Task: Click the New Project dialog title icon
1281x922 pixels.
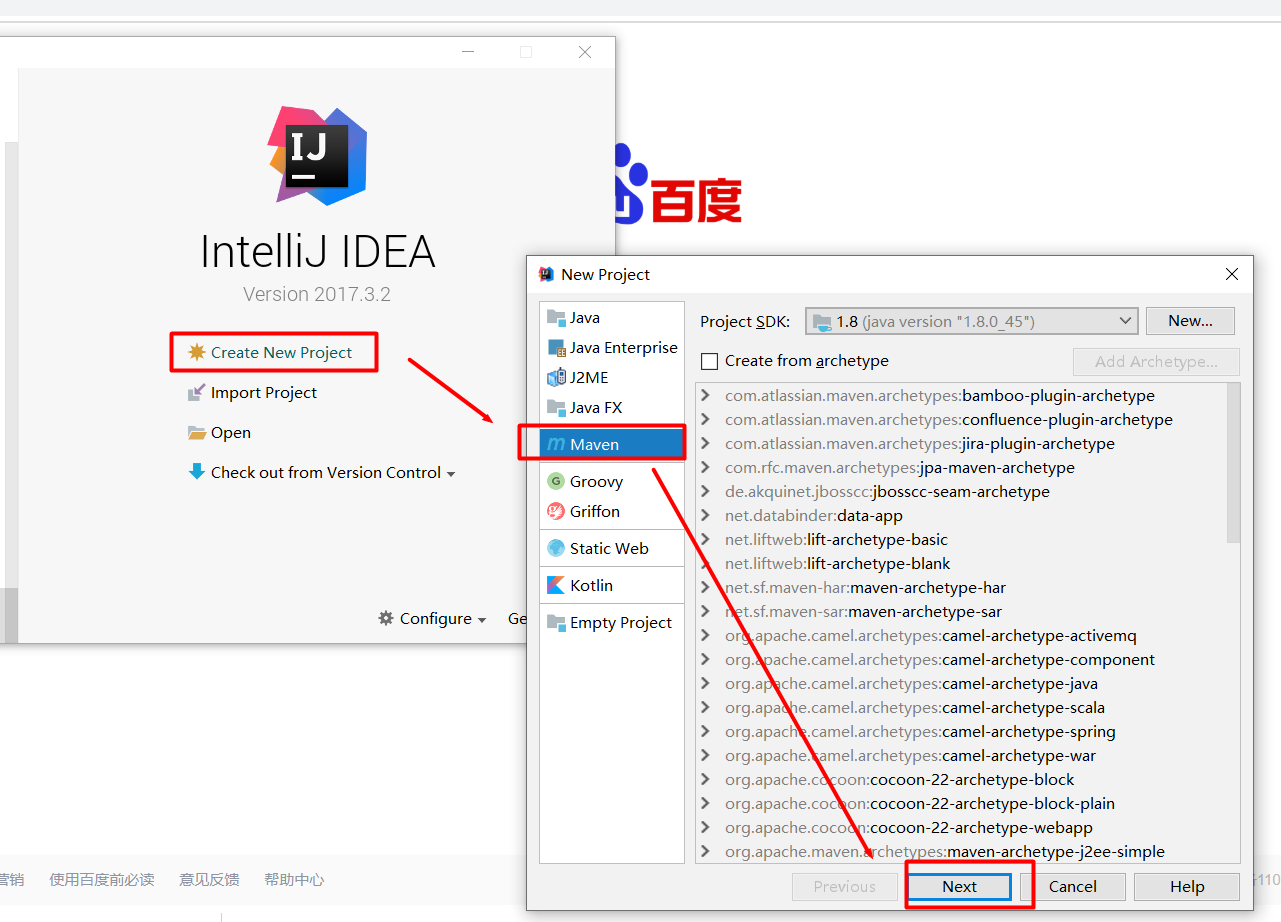Action: coord(546,274)
